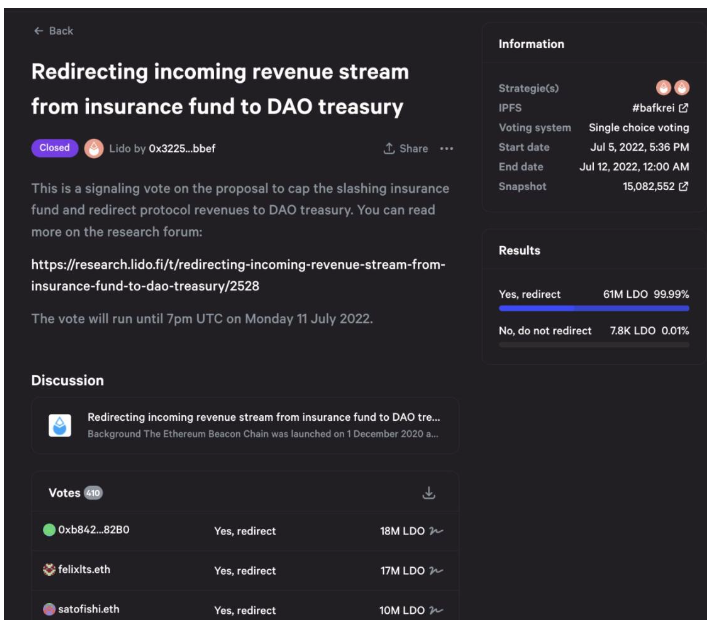The width and height of the screenshot is (713, 625).
Task: Click the green avatar of 0xb842...82B0
Action: [49, 529]
